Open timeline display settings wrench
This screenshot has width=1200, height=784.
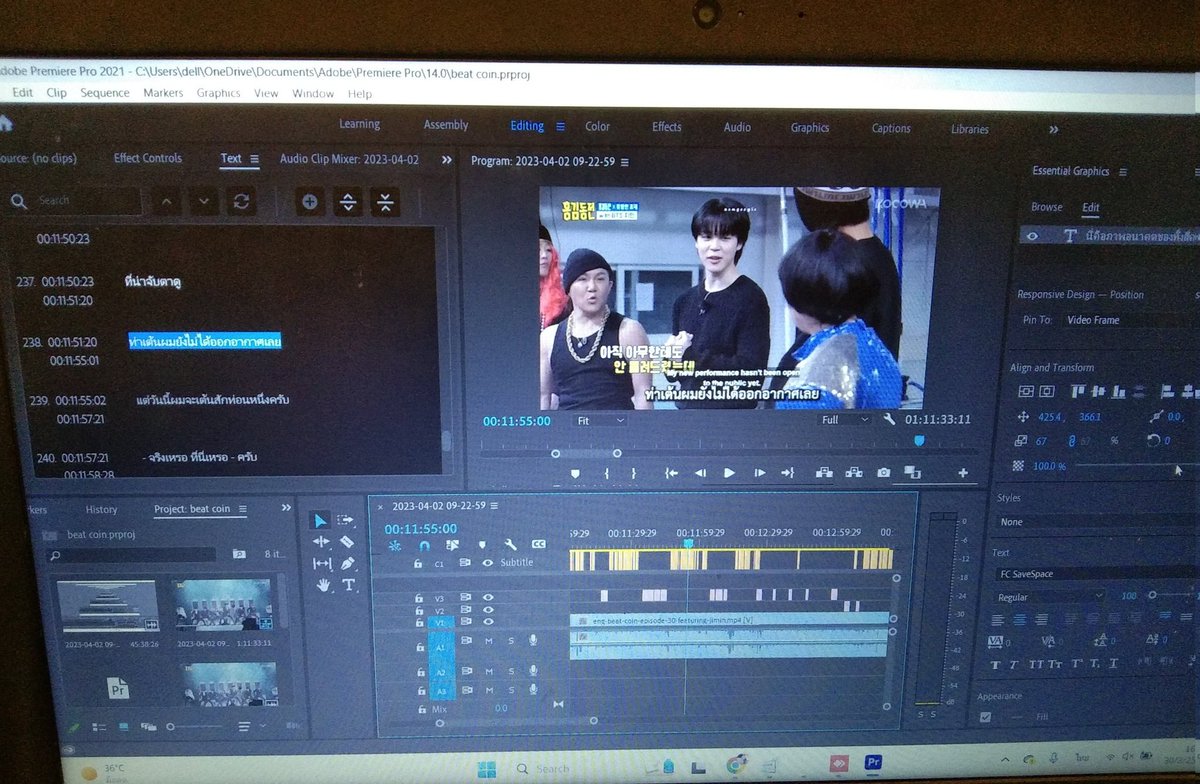coord(509,546)
